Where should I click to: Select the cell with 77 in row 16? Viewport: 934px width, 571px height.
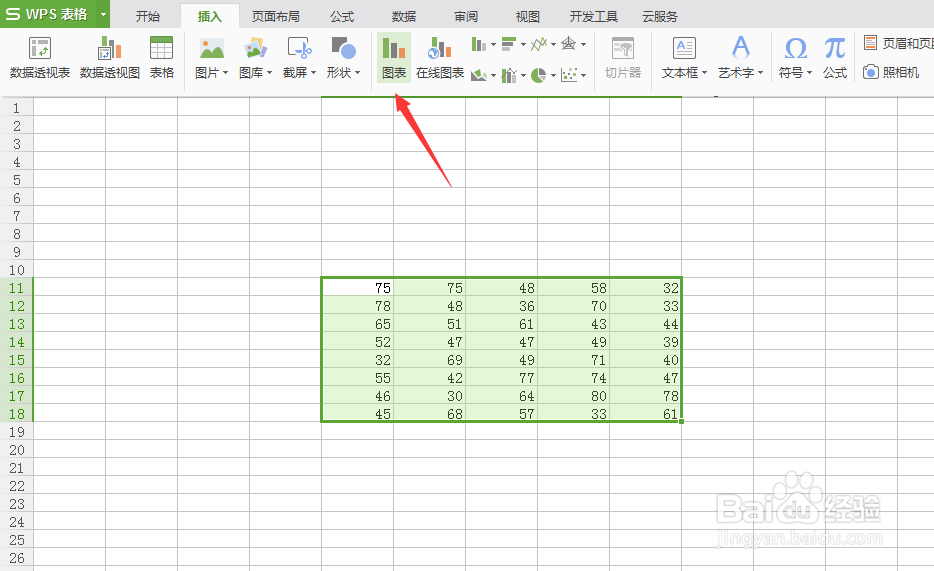click(x=502, y=377)
